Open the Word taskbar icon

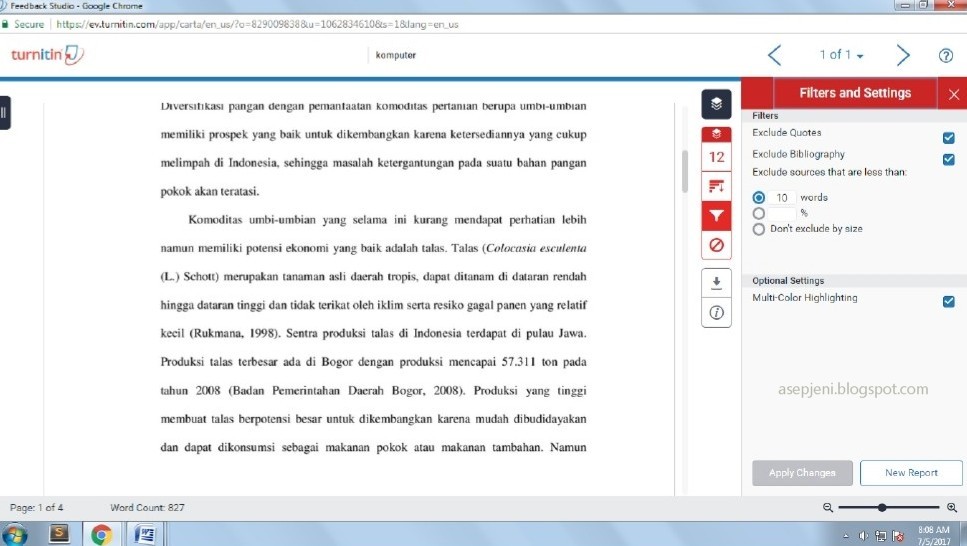click(x=144, y=534)
